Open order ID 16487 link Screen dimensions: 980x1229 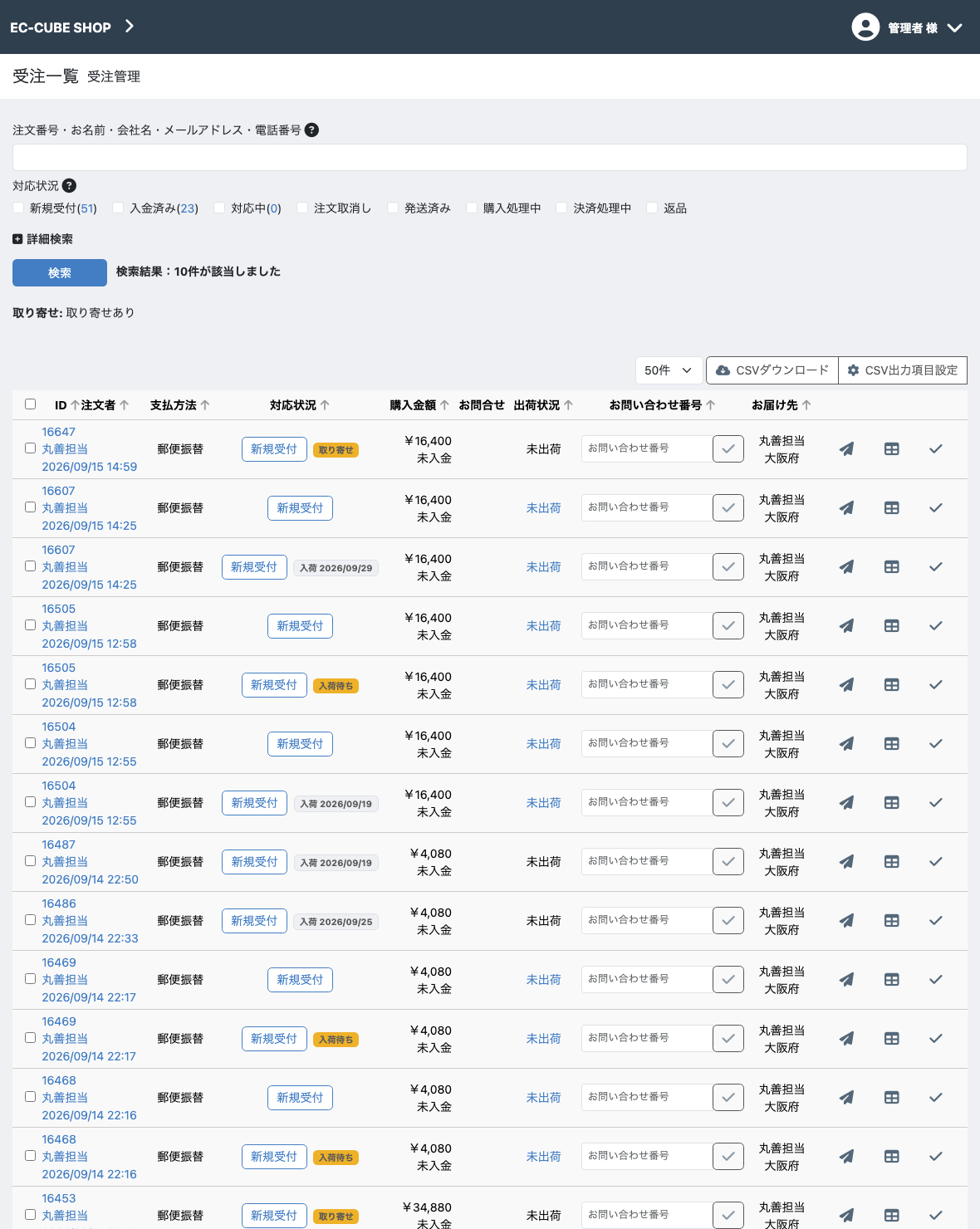click(59, 845)
